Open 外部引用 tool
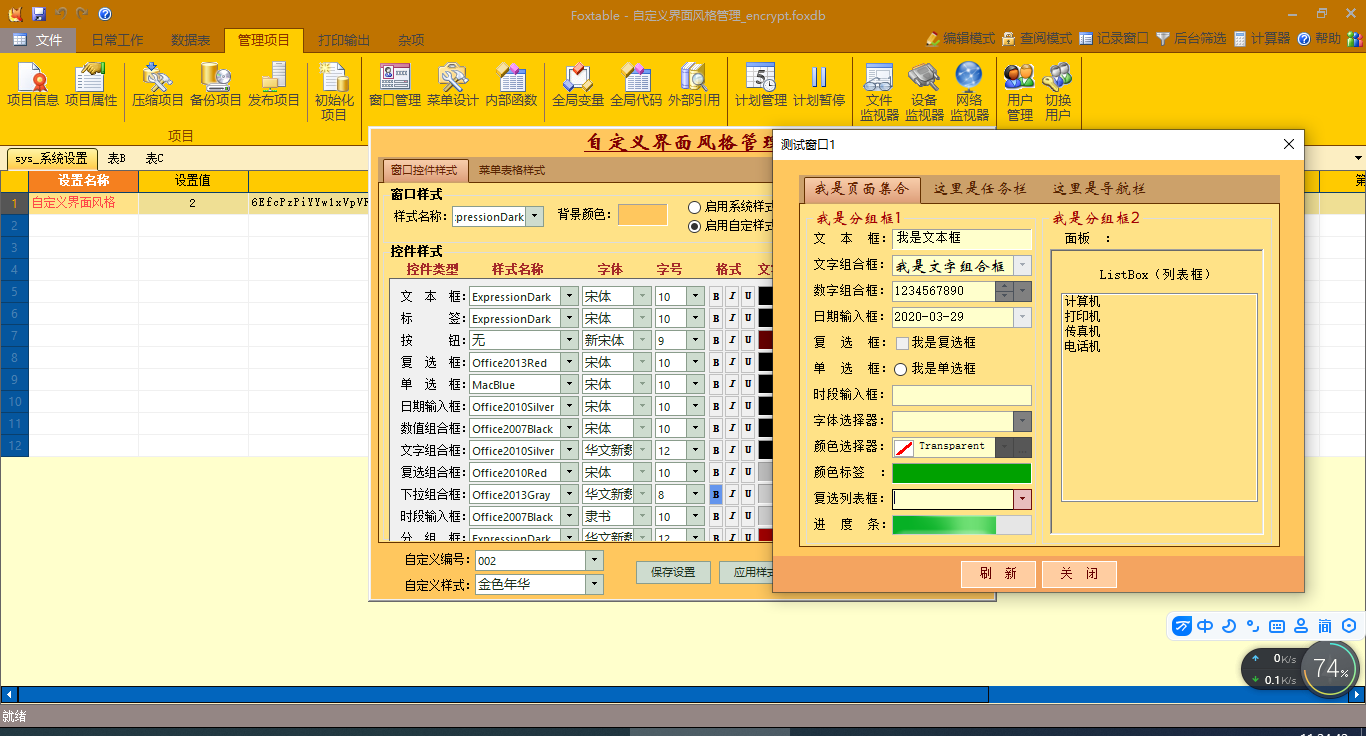Viewport: 1366px width, 736px height. coord(694,85)
